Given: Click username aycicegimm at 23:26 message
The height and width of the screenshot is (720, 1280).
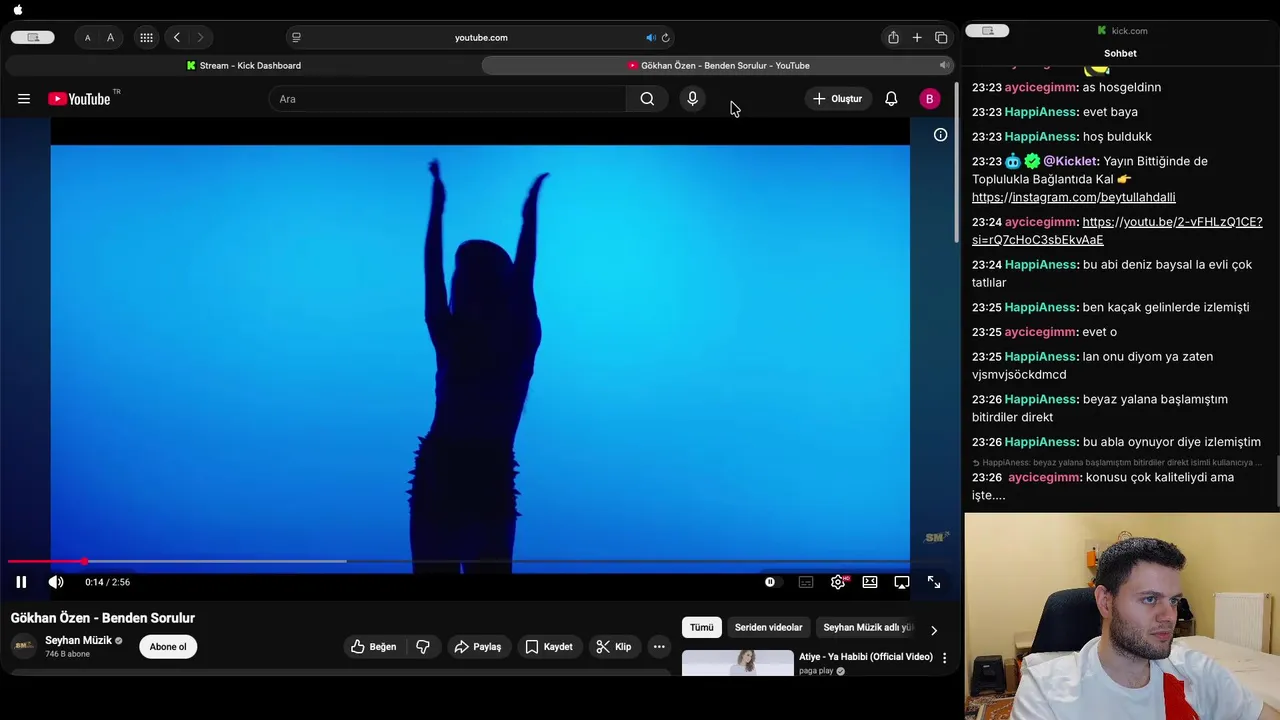Looking at the screenshot, I should (1045, 478).
